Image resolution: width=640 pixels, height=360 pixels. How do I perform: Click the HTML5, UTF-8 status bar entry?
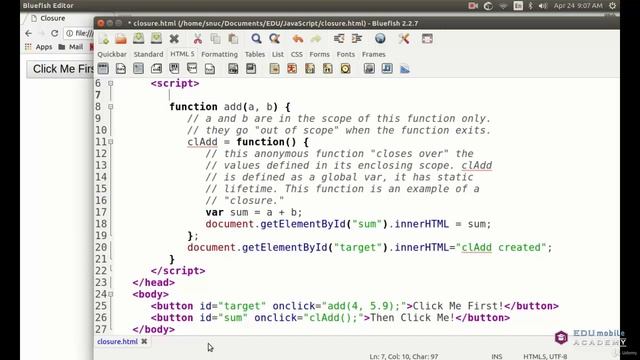pos(545,356)
